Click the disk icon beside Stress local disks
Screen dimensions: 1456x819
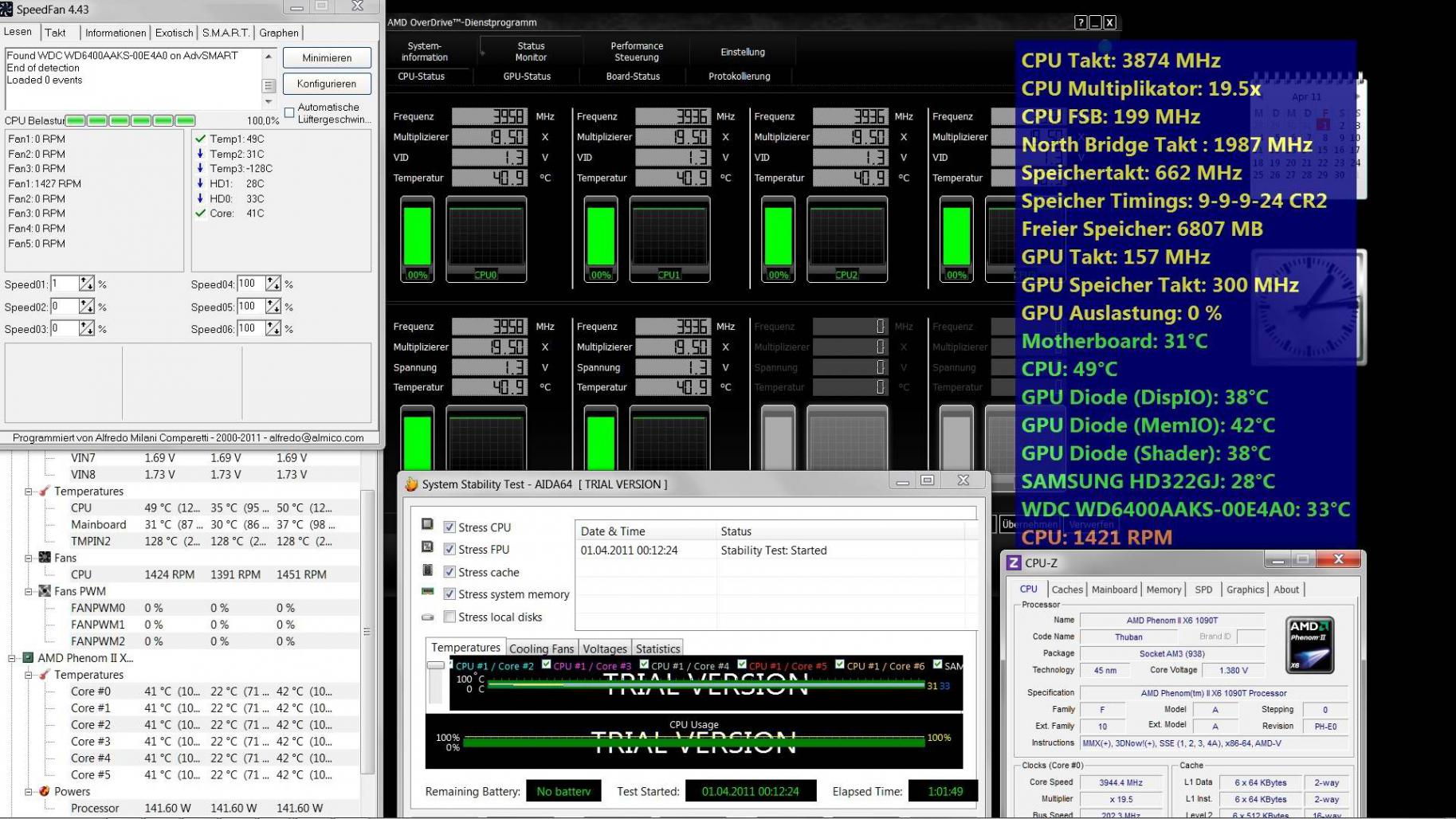(428, 617)
